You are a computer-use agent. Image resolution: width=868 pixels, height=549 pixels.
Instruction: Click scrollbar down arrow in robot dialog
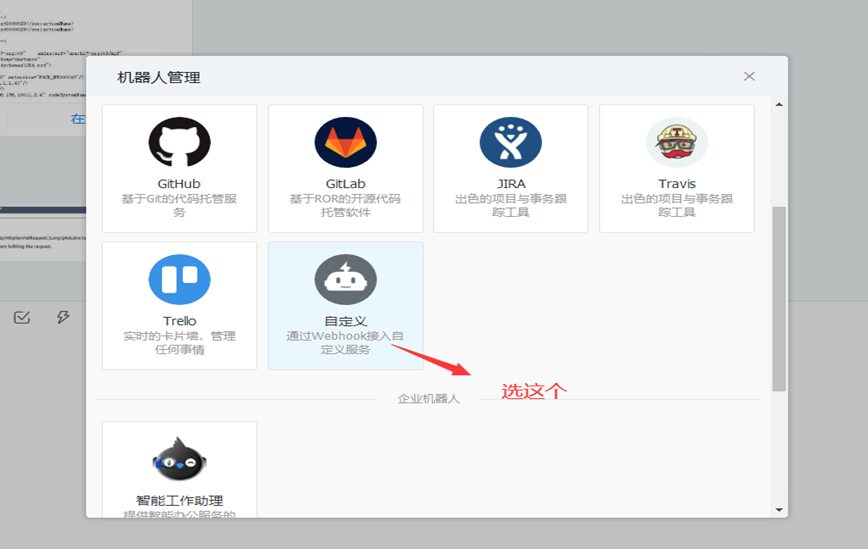(779, 510)
